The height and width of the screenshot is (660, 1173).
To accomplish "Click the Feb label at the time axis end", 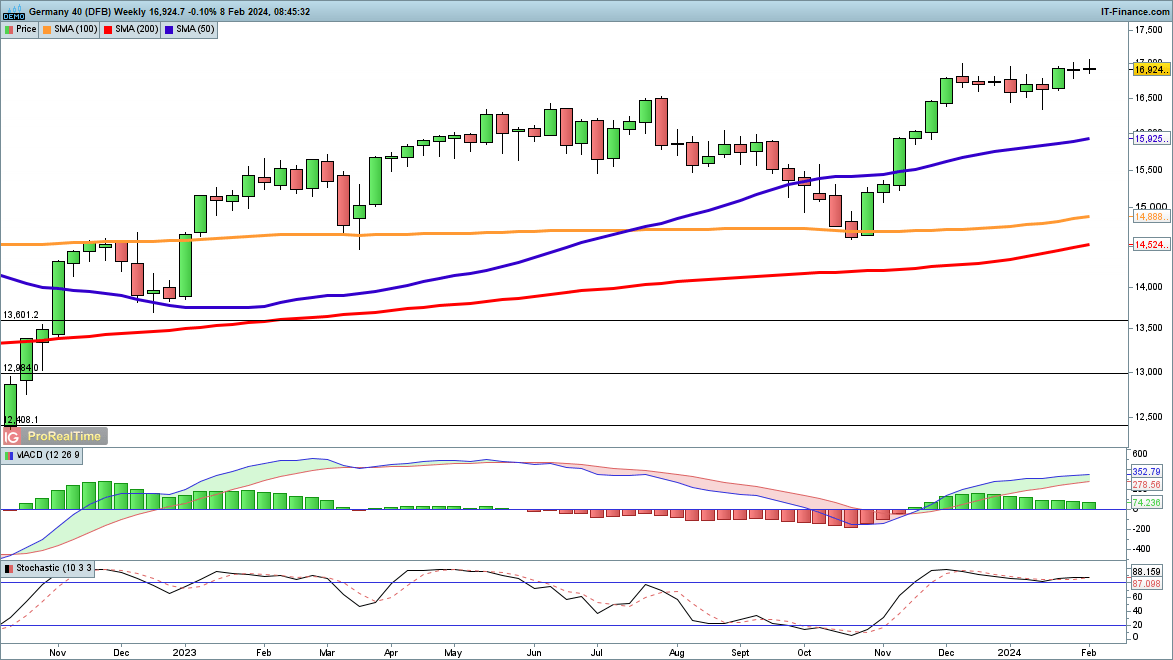I will tap(1088, 653).
